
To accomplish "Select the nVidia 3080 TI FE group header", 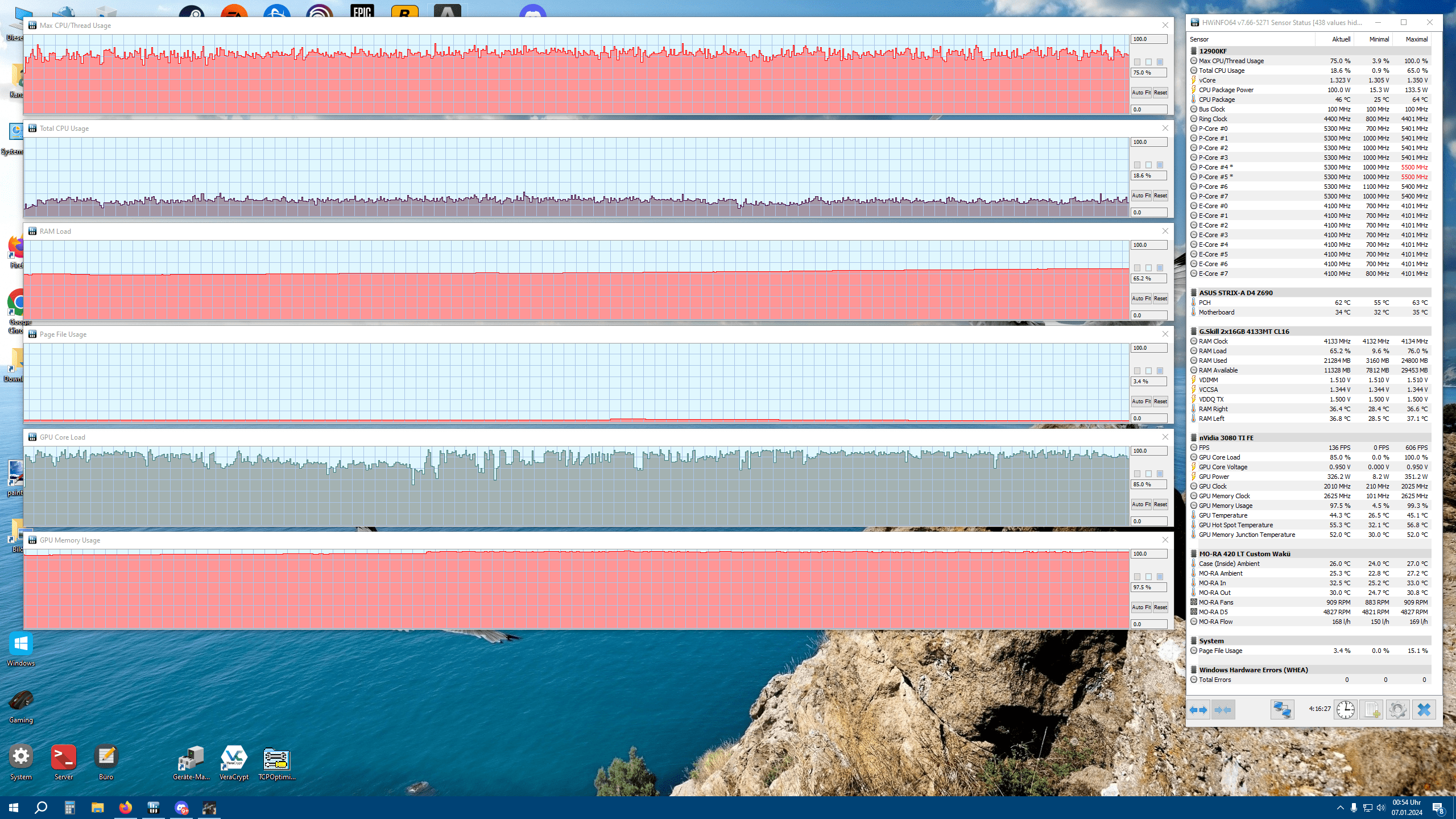I will tap(1226, 438).
